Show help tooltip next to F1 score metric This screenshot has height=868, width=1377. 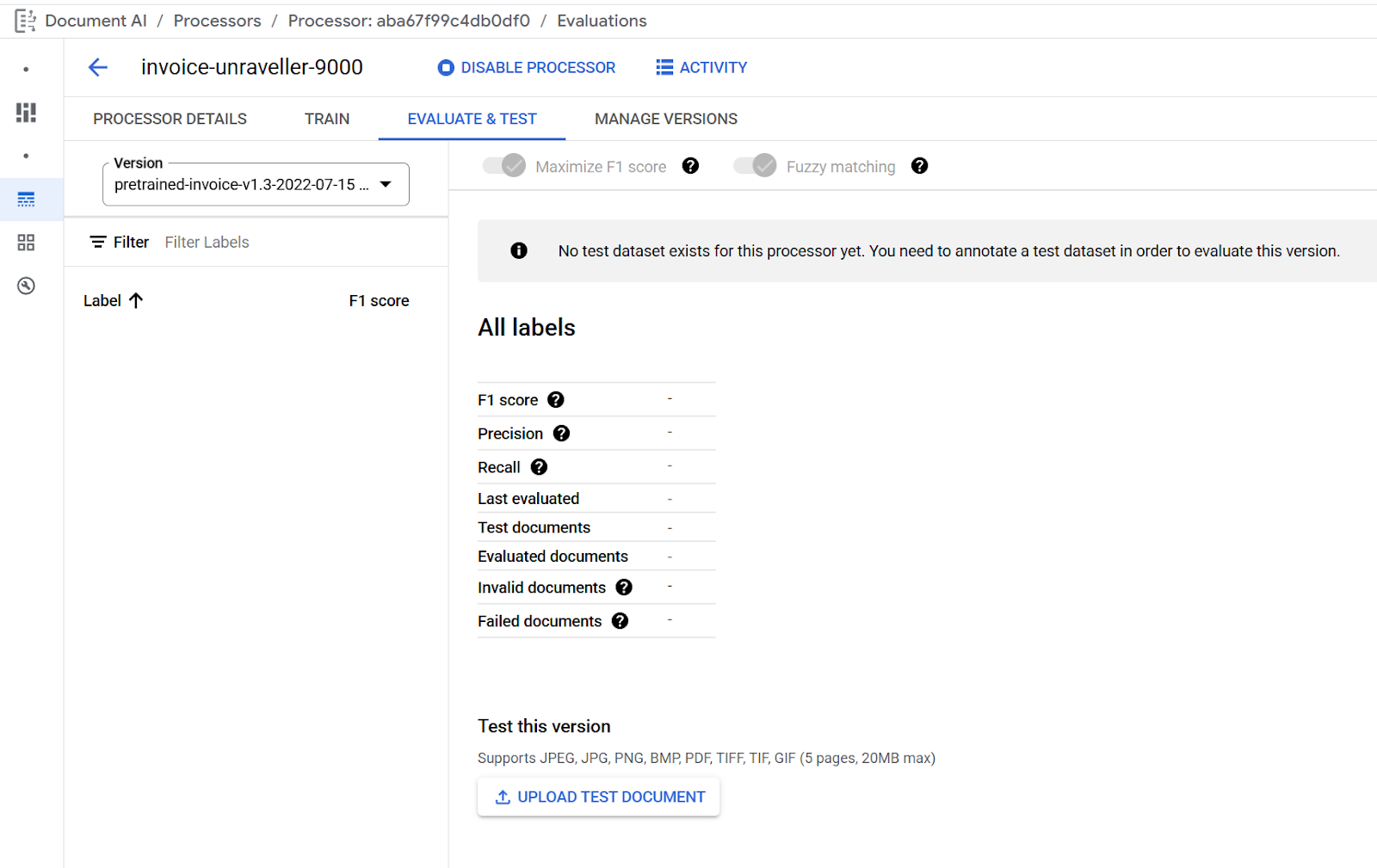[x=556, y=399]
